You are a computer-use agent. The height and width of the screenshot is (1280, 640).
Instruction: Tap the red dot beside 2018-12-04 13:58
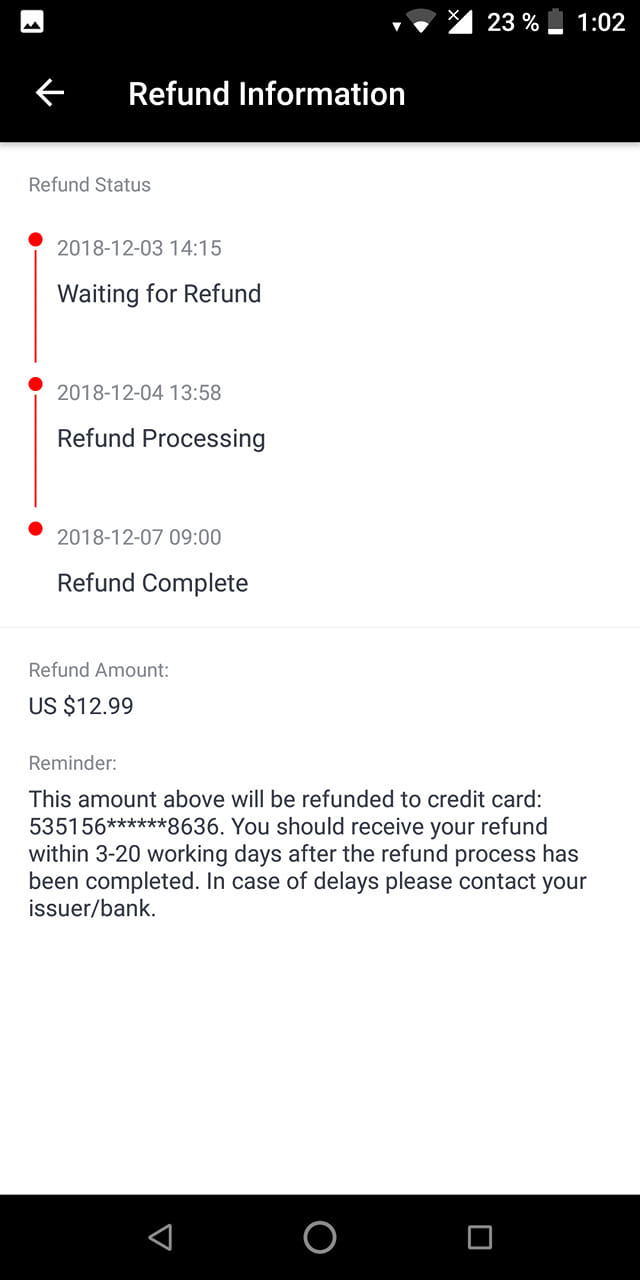pos(36,384)
